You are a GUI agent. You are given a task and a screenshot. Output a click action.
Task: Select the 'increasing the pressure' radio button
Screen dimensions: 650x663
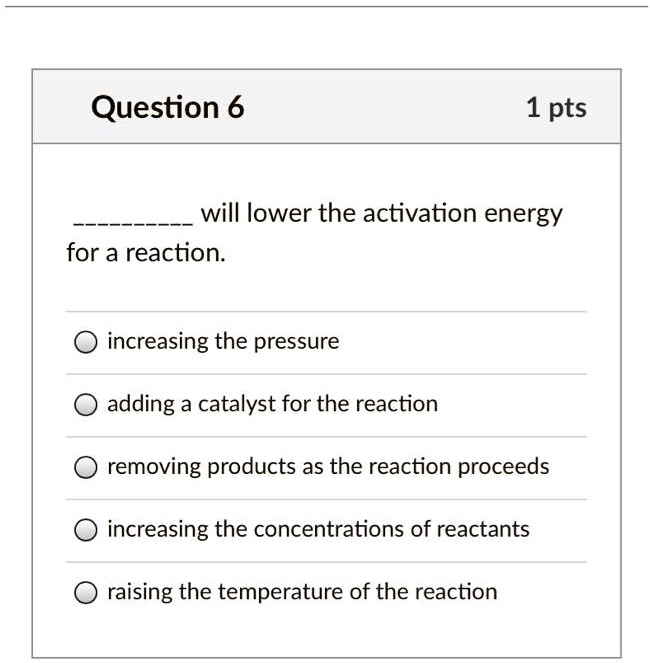(86, 343)
